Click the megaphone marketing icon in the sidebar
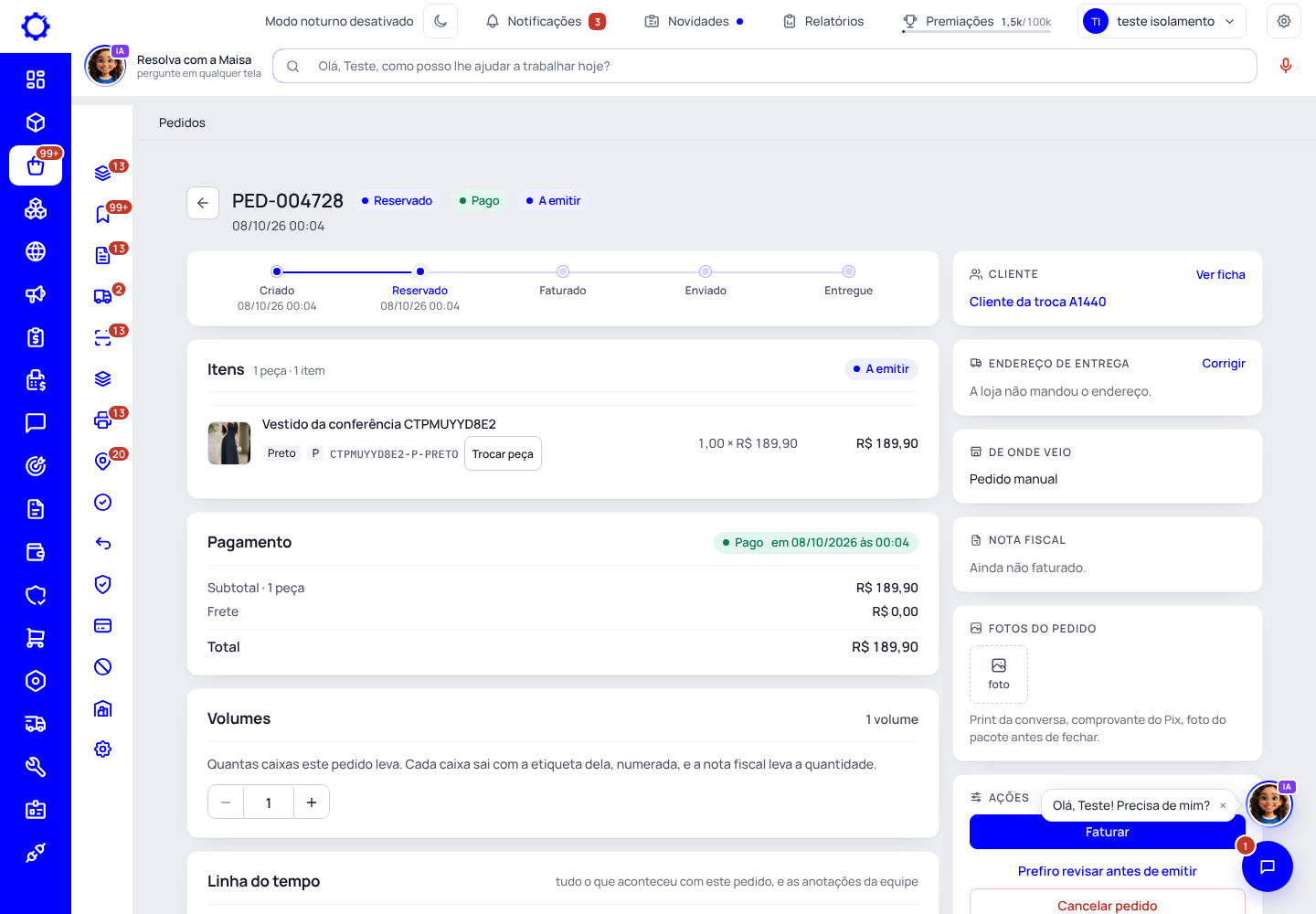The width and height of the screenshot is (1316, 914). [36, 294]
